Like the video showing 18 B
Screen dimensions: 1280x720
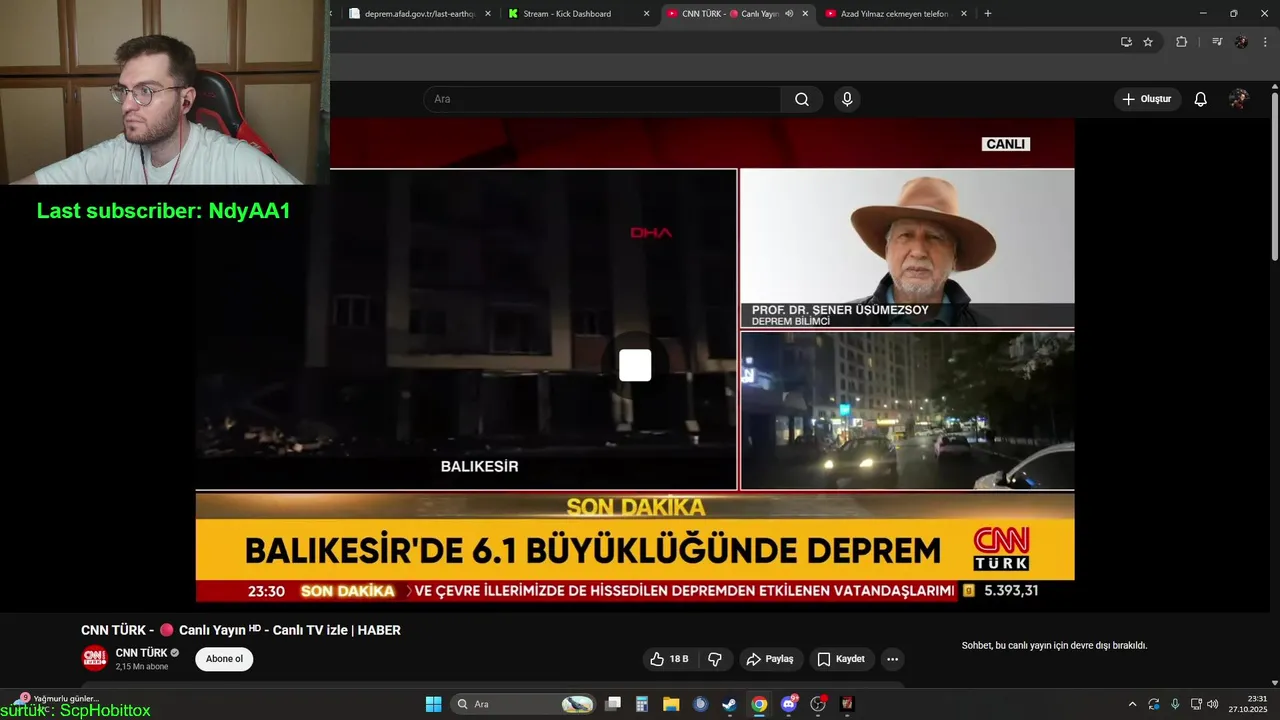(x=669, y=659)
